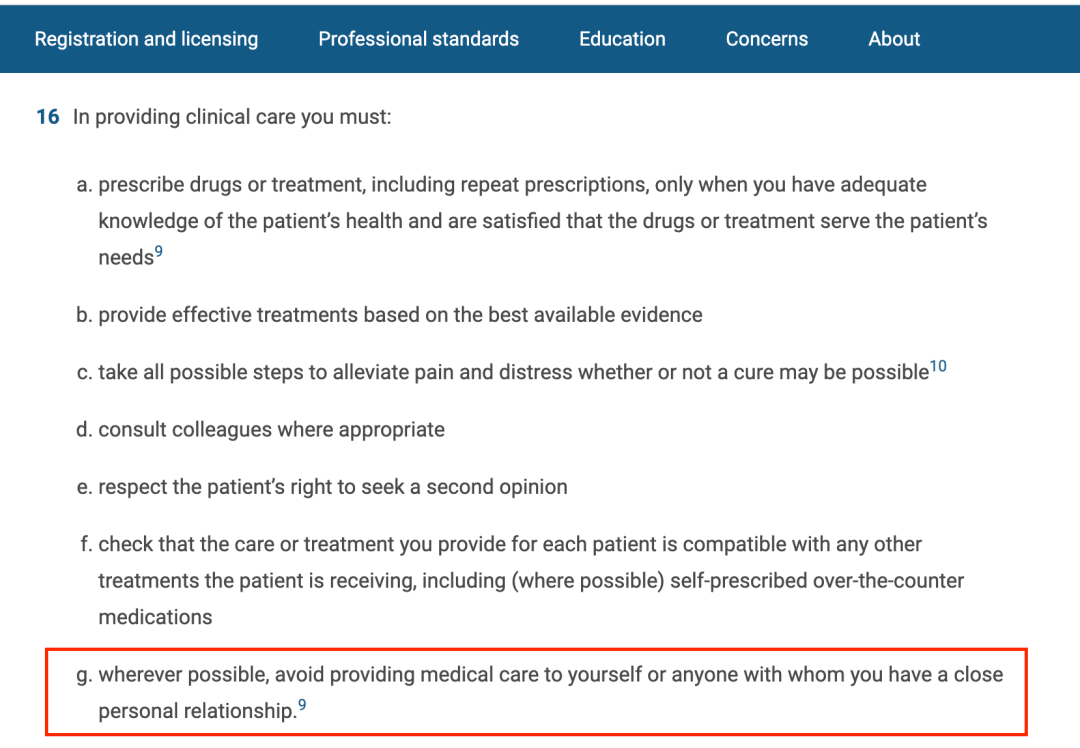Click item a about prescribing drugs
This screenshot has width=1080, height=748.
click(532, 220)
